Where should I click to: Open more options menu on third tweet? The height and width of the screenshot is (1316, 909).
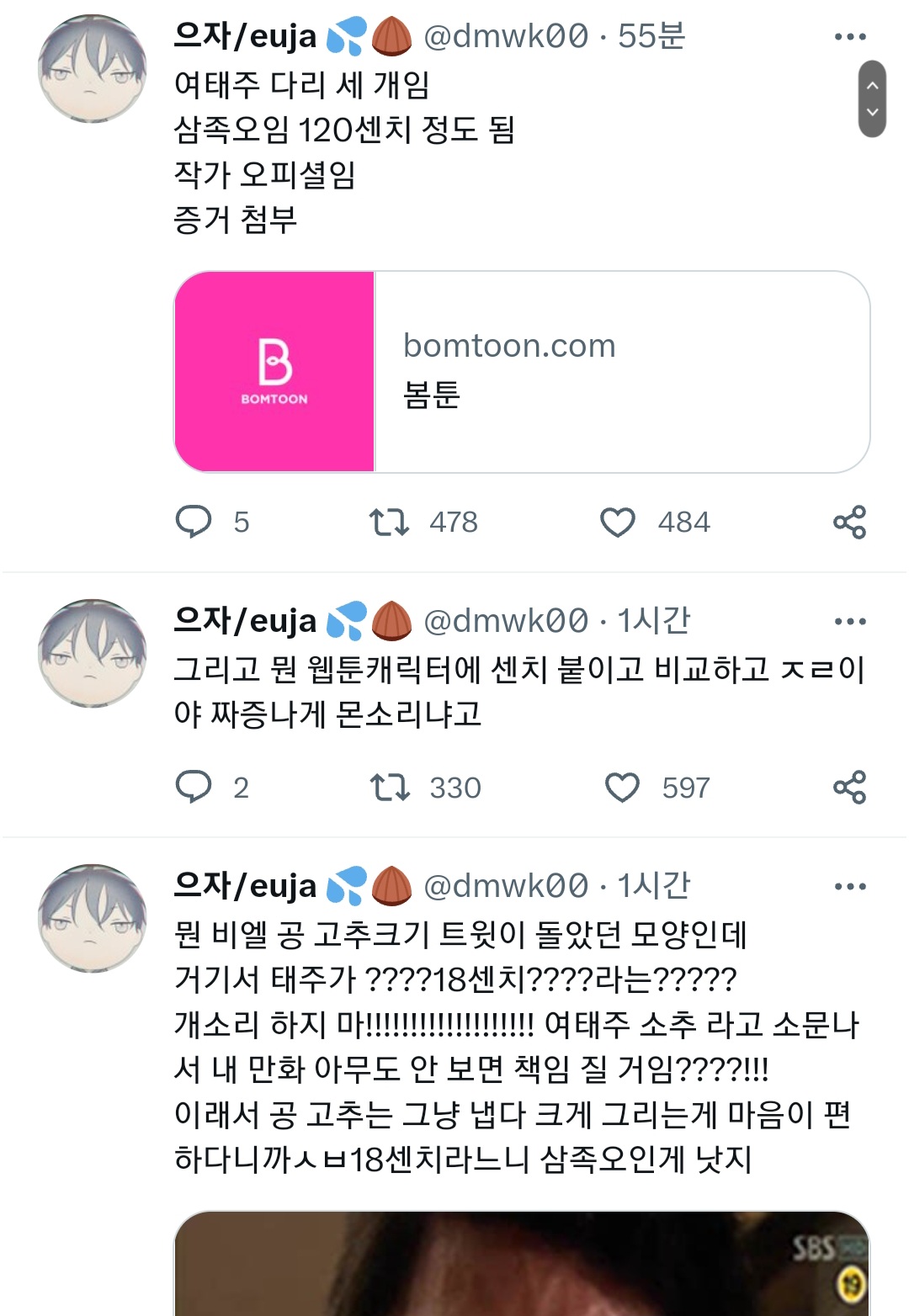tap(849, 887)
